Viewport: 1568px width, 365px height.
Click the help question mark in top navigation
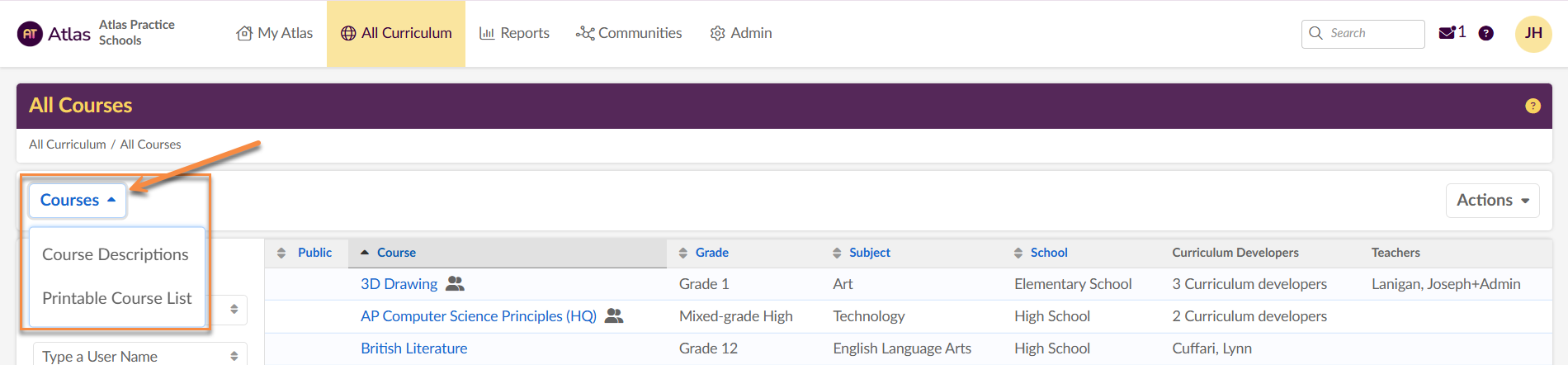(1485, 33)
